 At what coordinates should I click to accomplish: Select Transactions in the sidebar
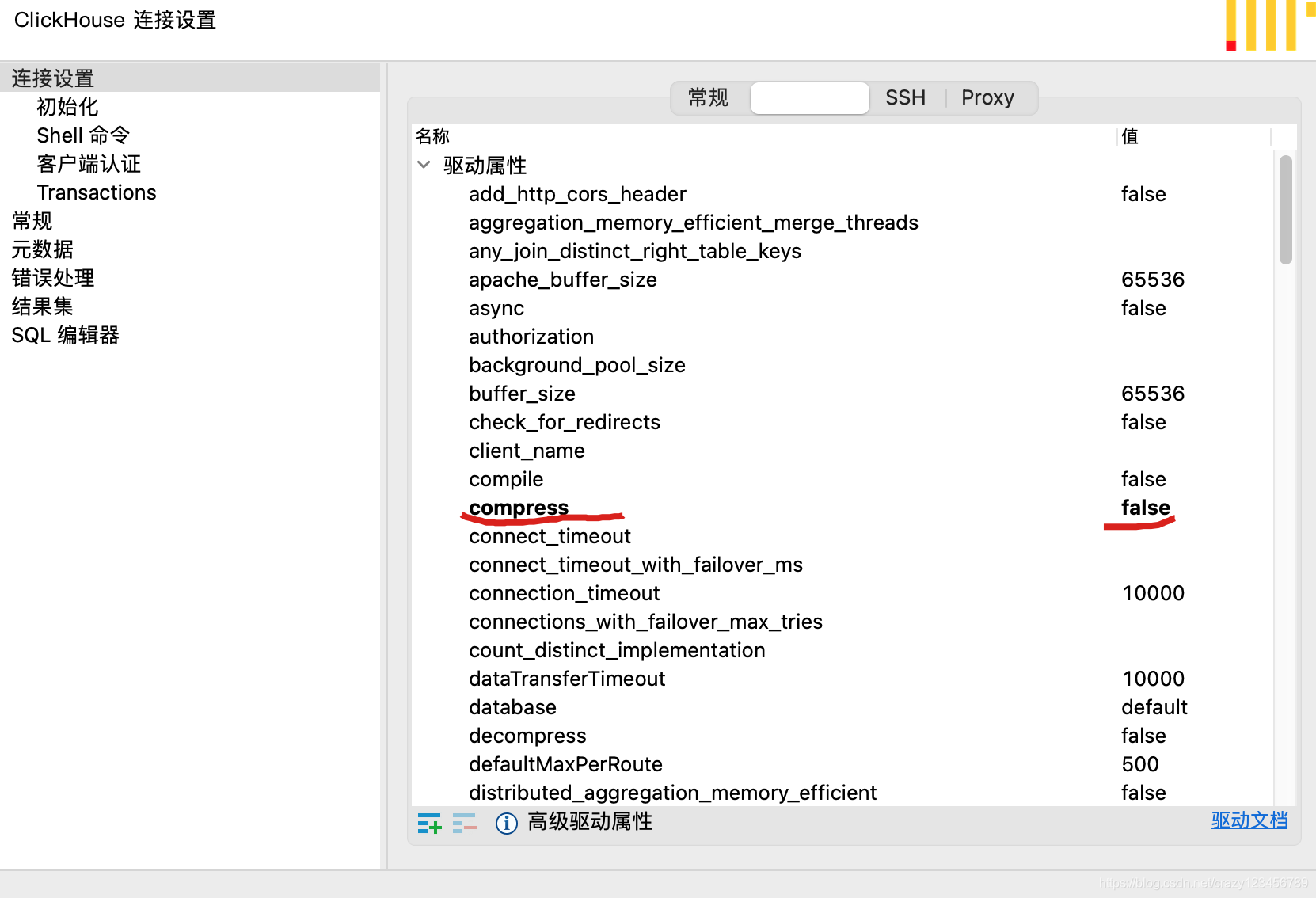click(x=96, y=192)
